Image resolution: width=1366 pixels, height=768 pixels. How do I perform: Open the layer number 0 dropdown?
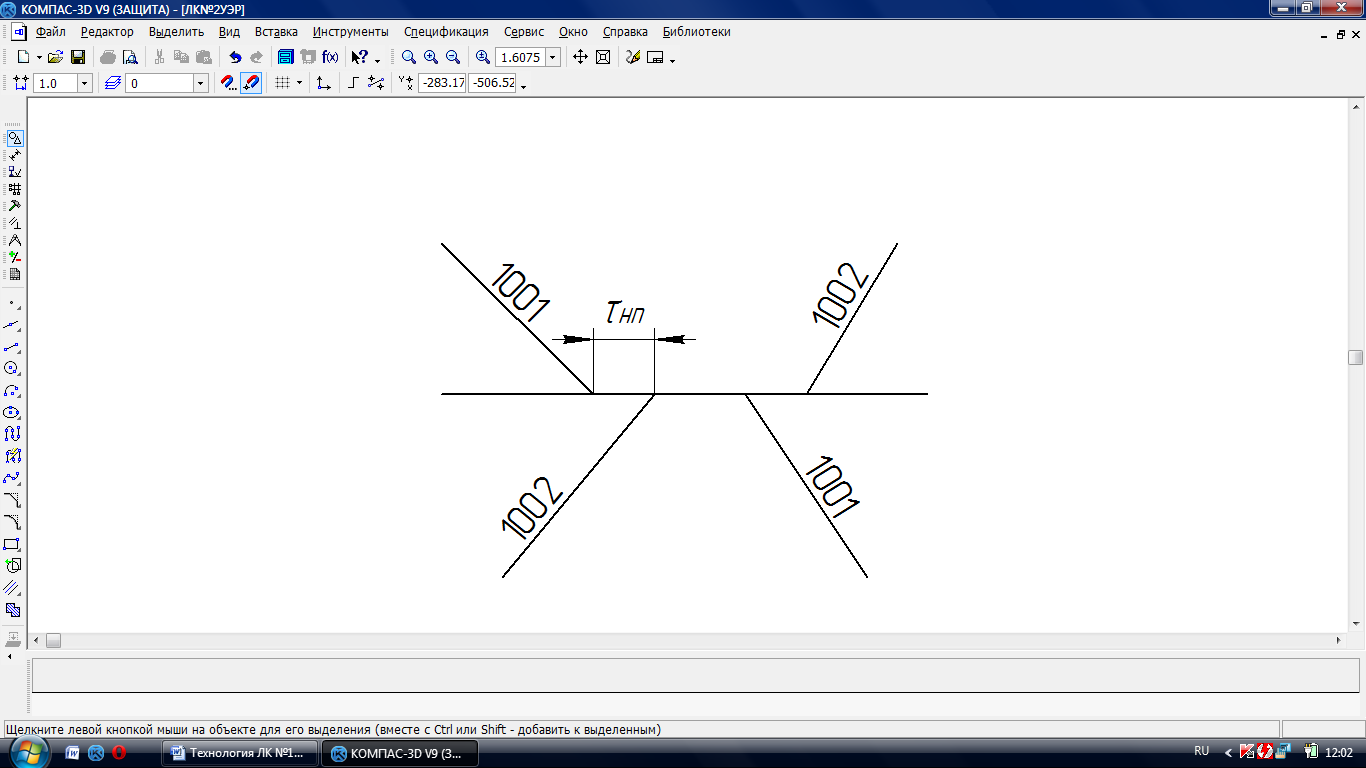click(200, 83)
